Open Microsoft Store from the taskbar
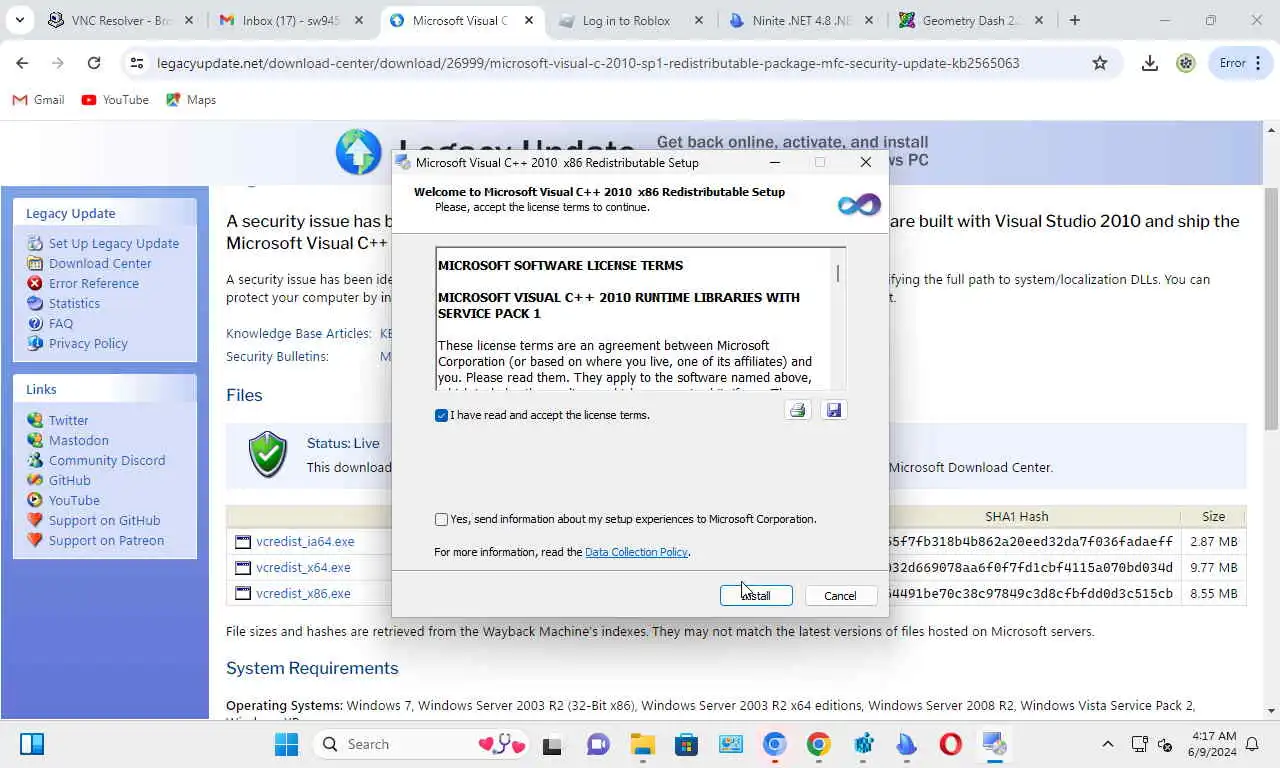 [x=686, y=744]
